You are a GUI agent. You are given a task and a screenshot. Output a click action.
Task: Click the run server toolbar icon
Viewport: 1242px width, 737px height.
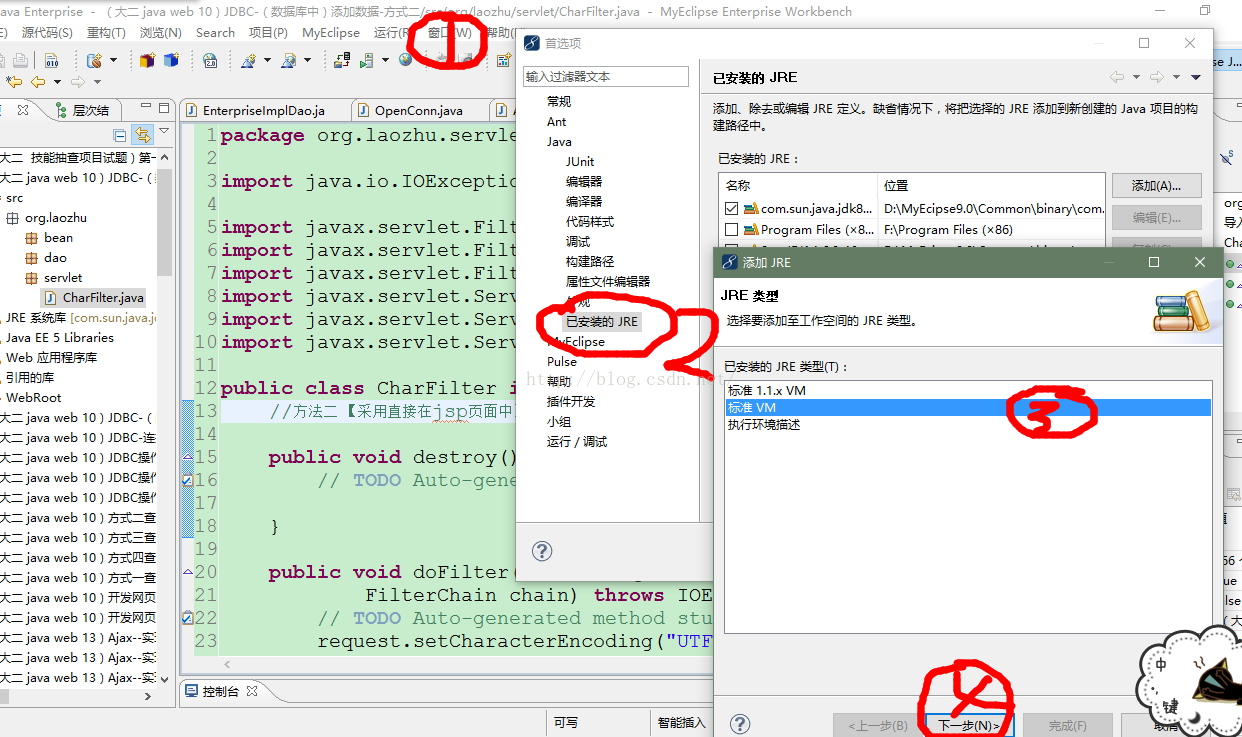[367, 60]
